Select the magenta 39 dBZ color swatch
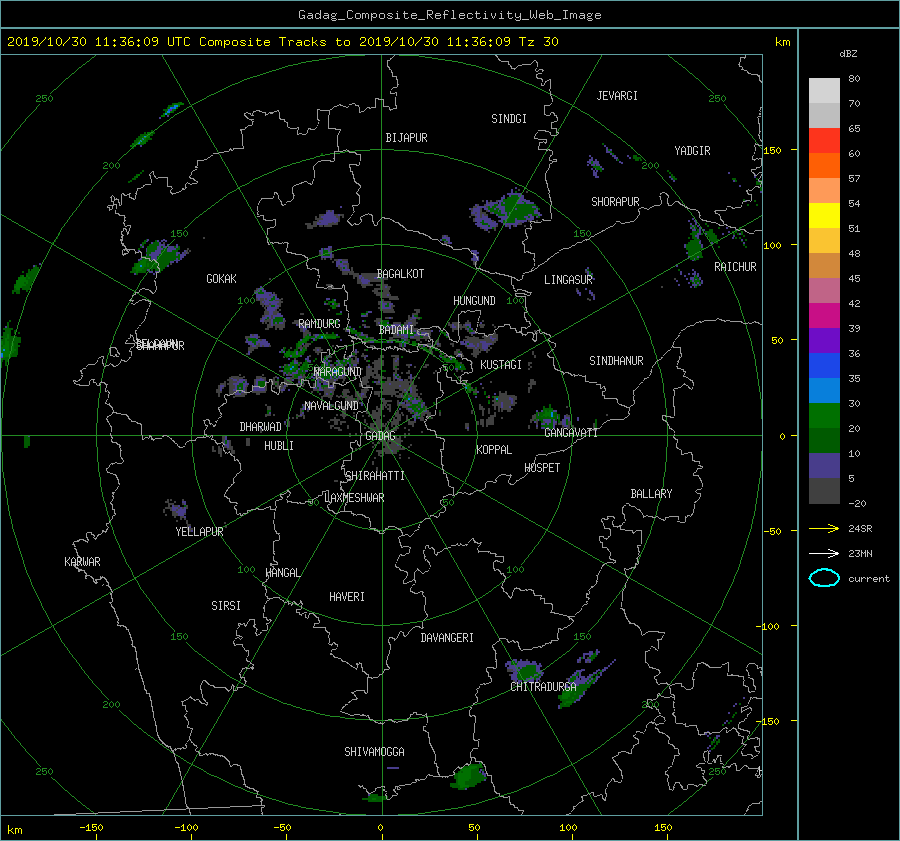Image resolution: width=900 pixels, height=841 pixels. pyautogui.click(x=824, y=315)
